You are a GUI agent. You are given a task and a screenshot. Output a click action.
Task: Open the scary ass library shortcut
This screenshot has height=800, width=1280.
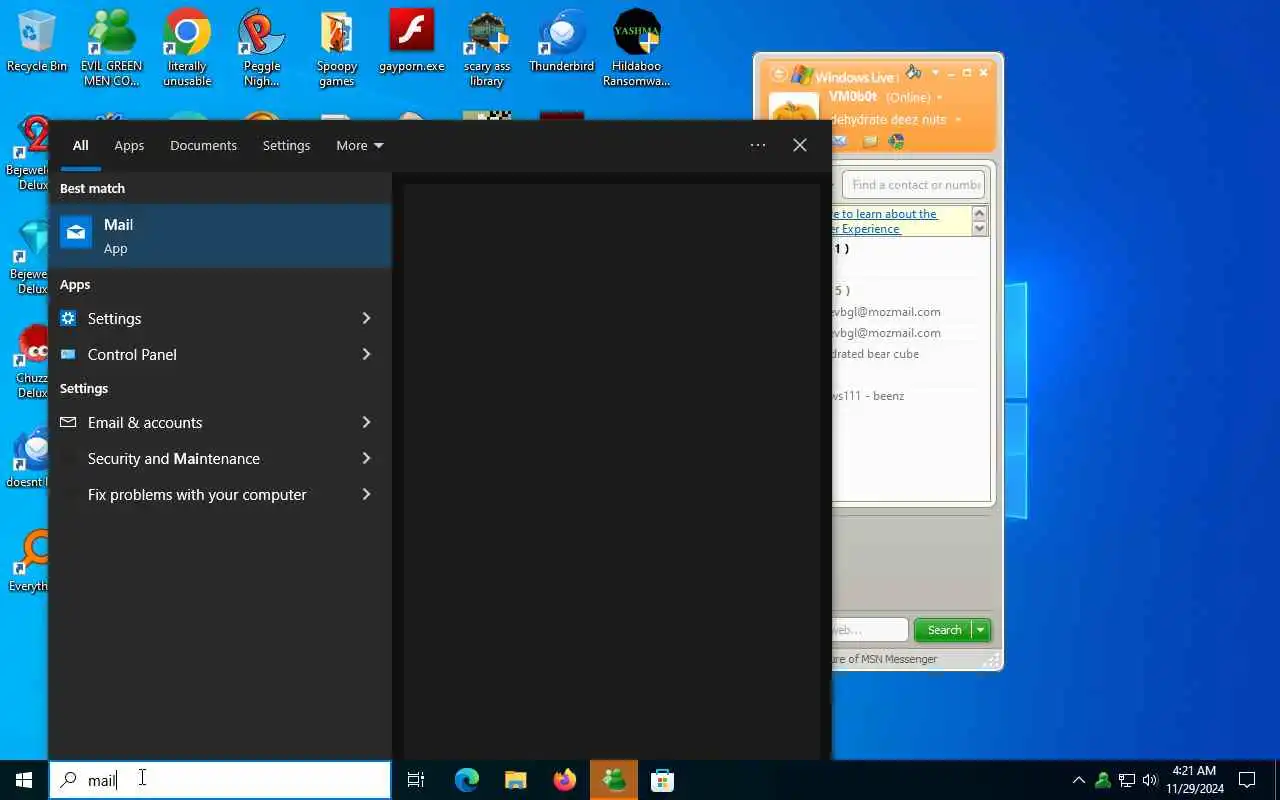point(487,48)
